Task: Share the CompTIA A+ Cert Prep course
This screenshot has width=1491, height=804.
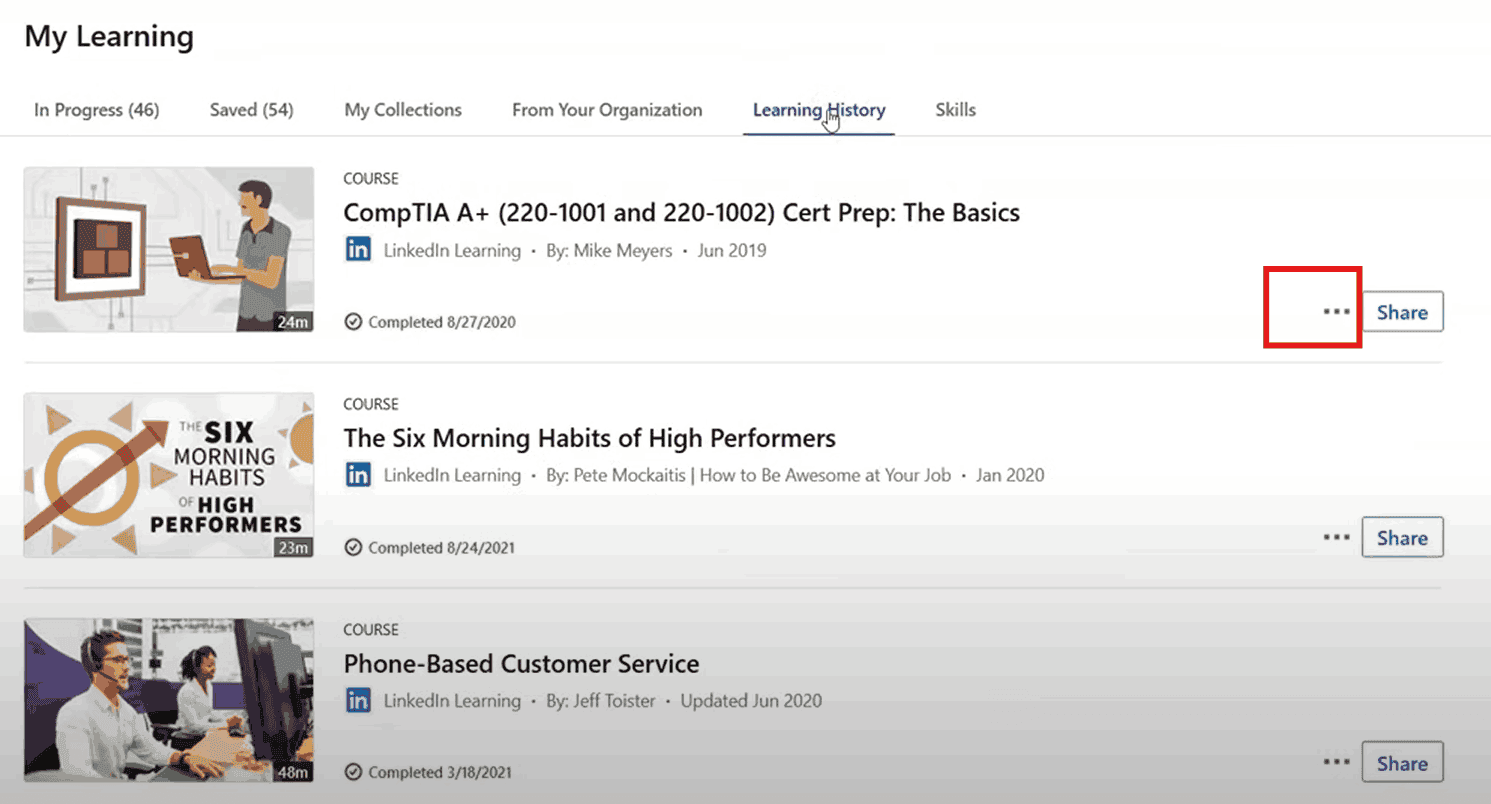Action: click(x=1402, y=312)
